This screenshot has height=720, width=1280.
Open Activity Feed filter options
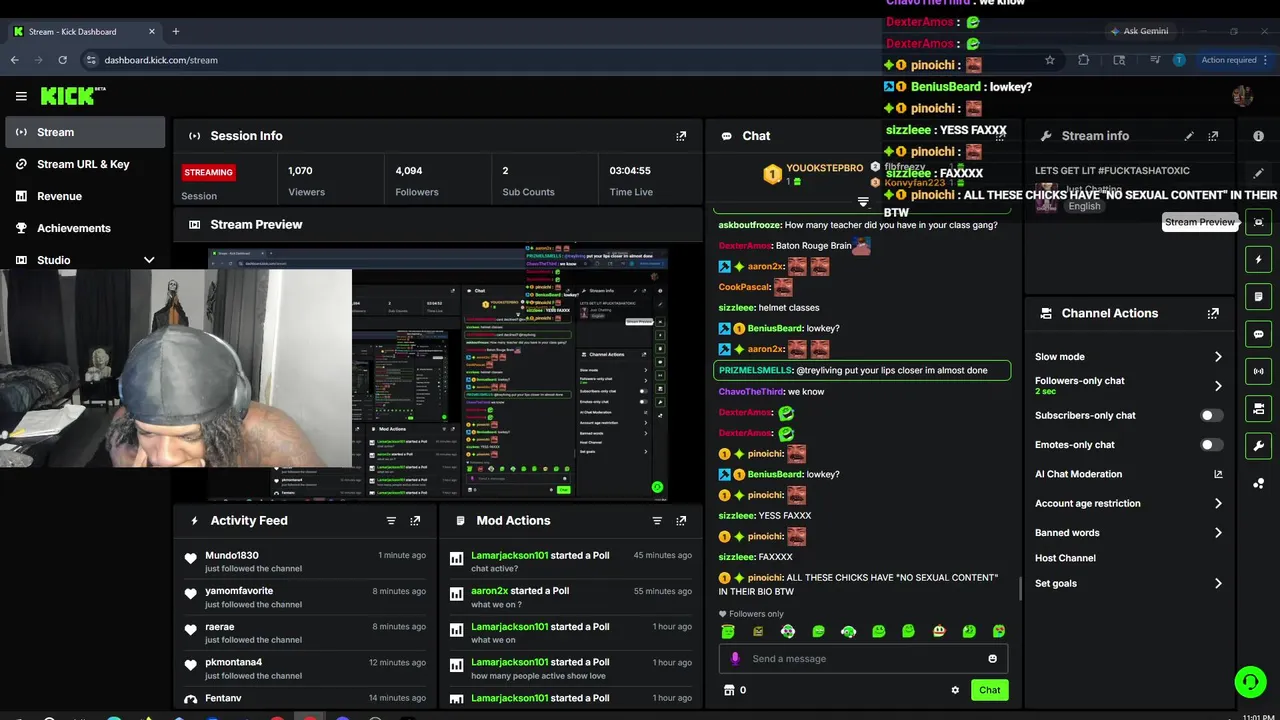(x=391, y=521)
